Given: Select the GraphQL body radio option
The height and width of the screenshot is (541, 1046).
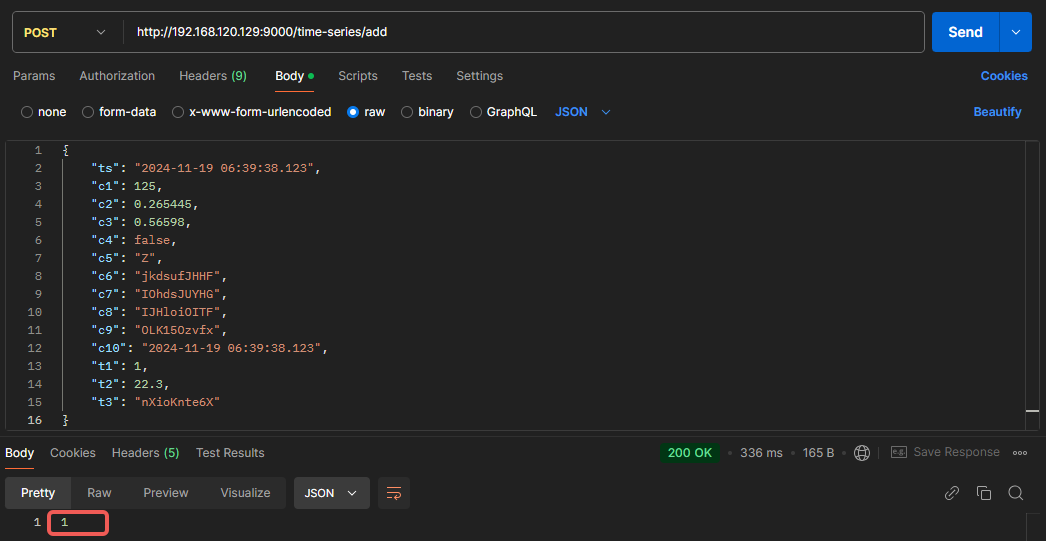Looking at the screenshot, I should tap(476, 112).
